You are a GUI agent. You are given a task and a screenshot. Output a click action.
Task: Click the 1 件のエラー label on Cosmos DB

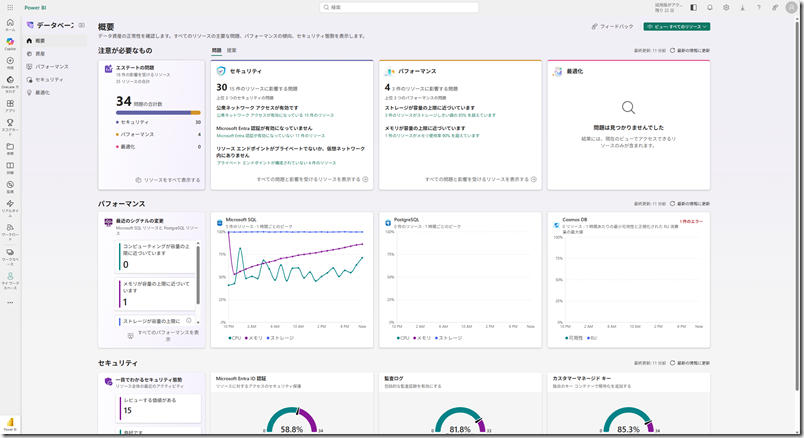coord(691,221)
